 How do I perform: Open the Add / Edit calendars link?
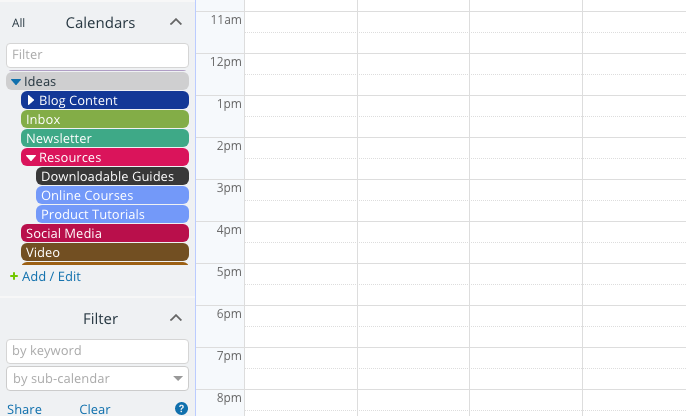pyautogui.click(x=51, y=276)
